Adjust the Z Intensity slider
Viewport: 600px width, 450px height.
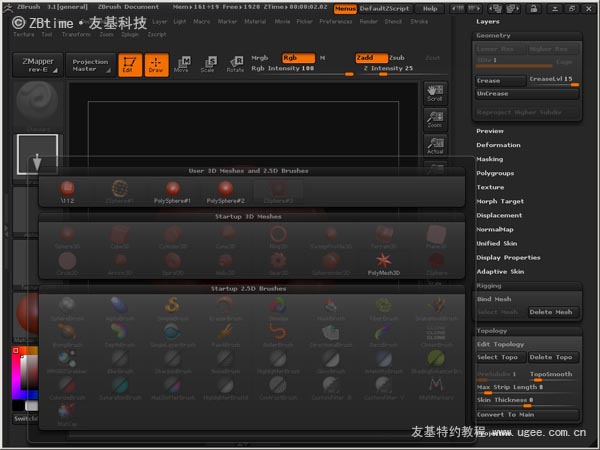tap(404, 70)
